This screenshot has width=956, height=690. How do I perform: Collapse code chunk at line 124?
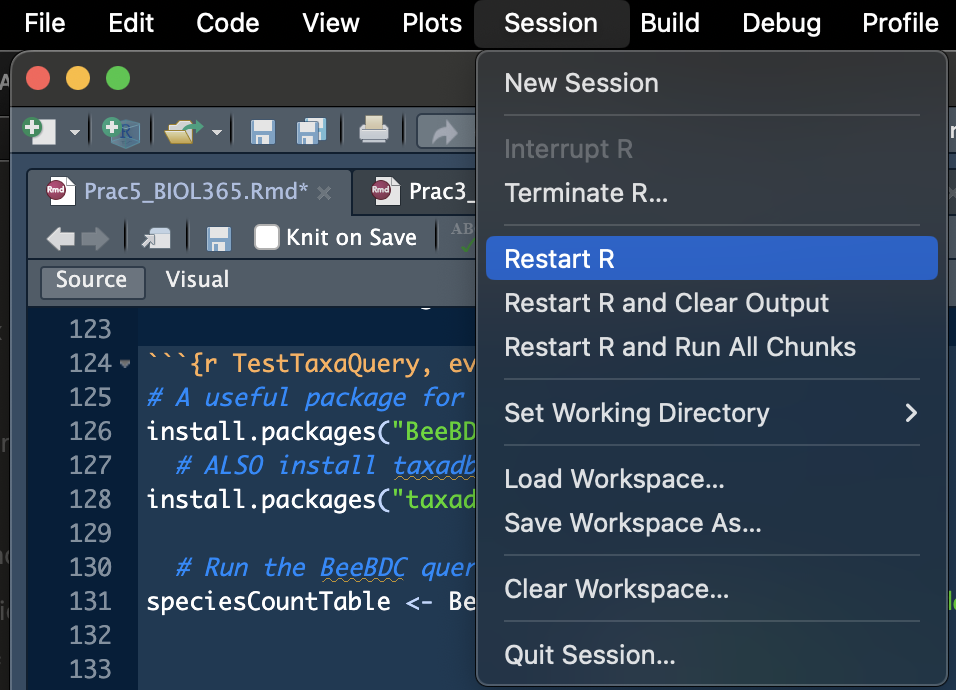(125, 364)
